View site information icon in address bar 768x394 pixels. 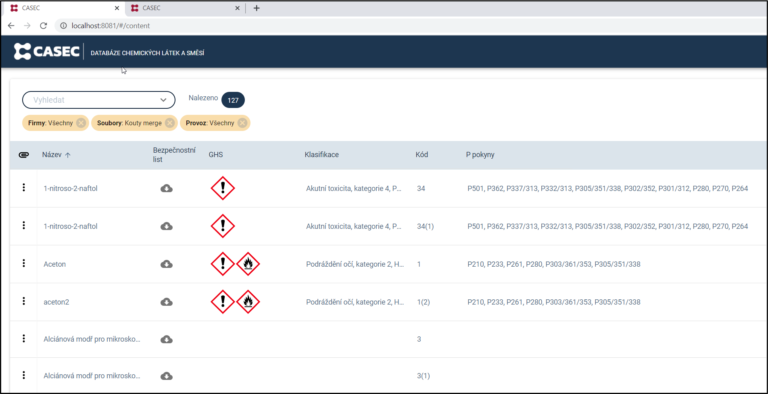pos(63,25)
